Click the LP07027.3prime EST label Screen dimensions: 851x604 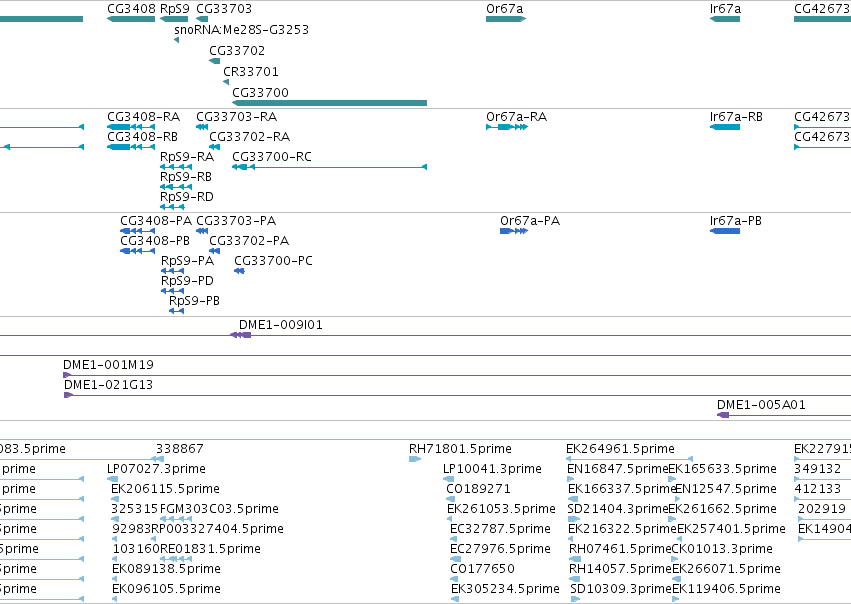pos(156,469)
